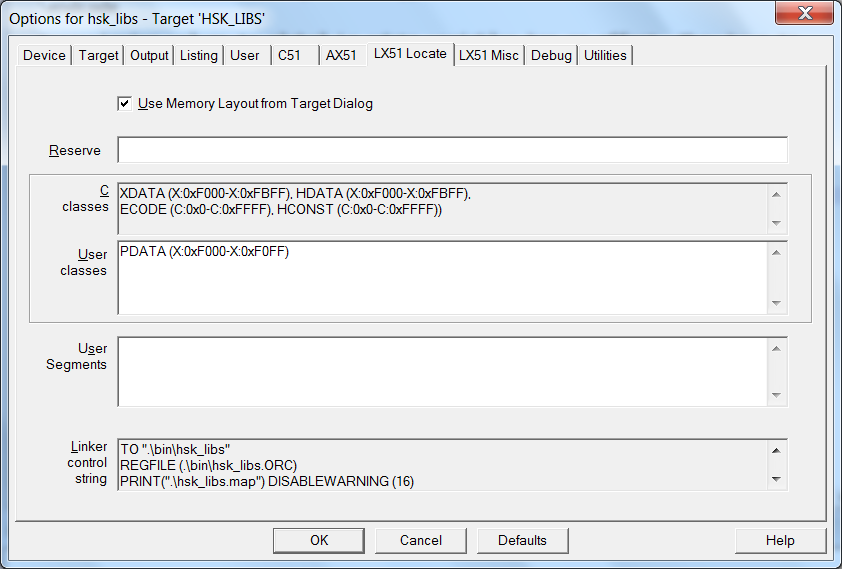Image resolution: width=842 pixels, height=569 pixels.
Task: Click up arrow of Linker control string scrollbar
Action: (x=776, y=450)
